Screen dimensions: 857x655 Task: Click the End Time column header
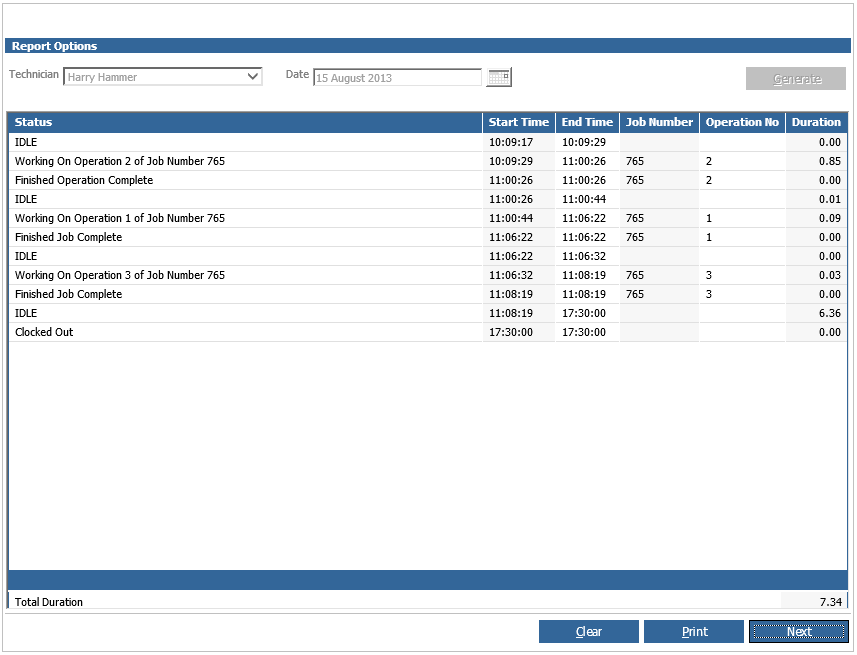click(x=587, y=122)
